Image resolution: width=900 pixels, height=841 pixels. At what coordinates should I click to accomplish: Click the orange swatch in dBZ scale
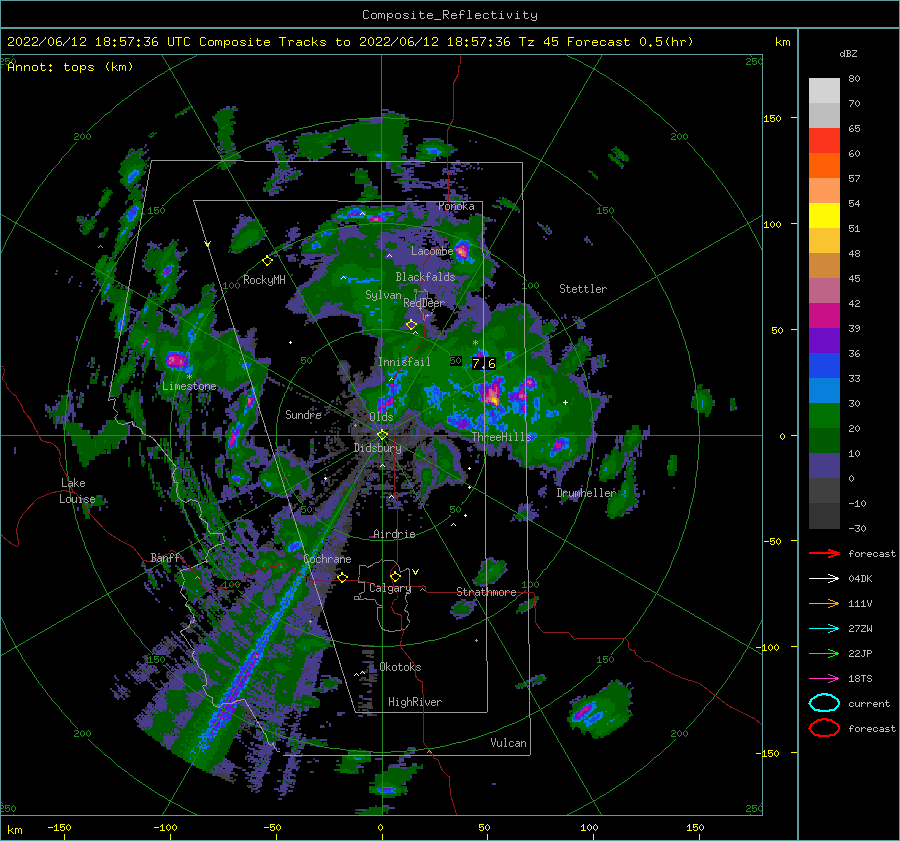pos(824,165)
